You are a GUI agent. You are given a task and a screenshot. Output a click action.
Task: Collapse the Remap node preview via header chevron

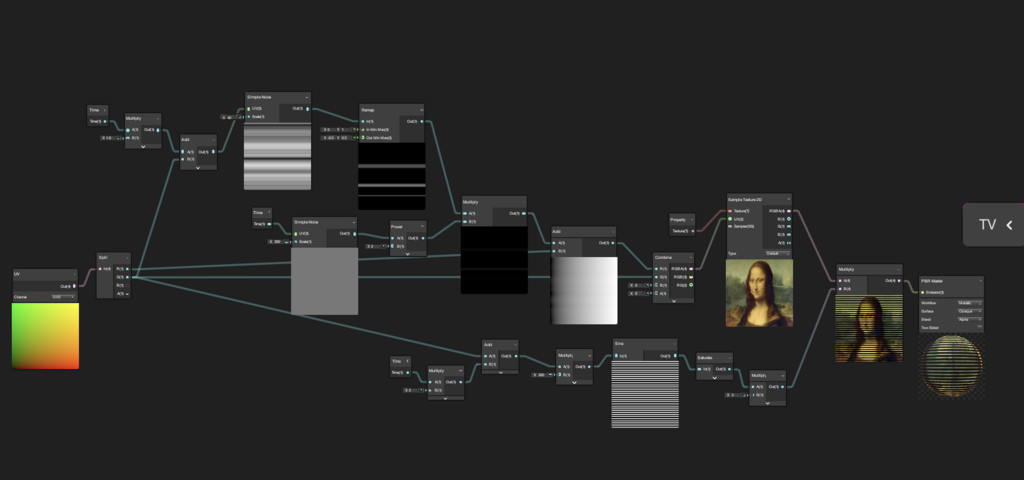point(421,110)
